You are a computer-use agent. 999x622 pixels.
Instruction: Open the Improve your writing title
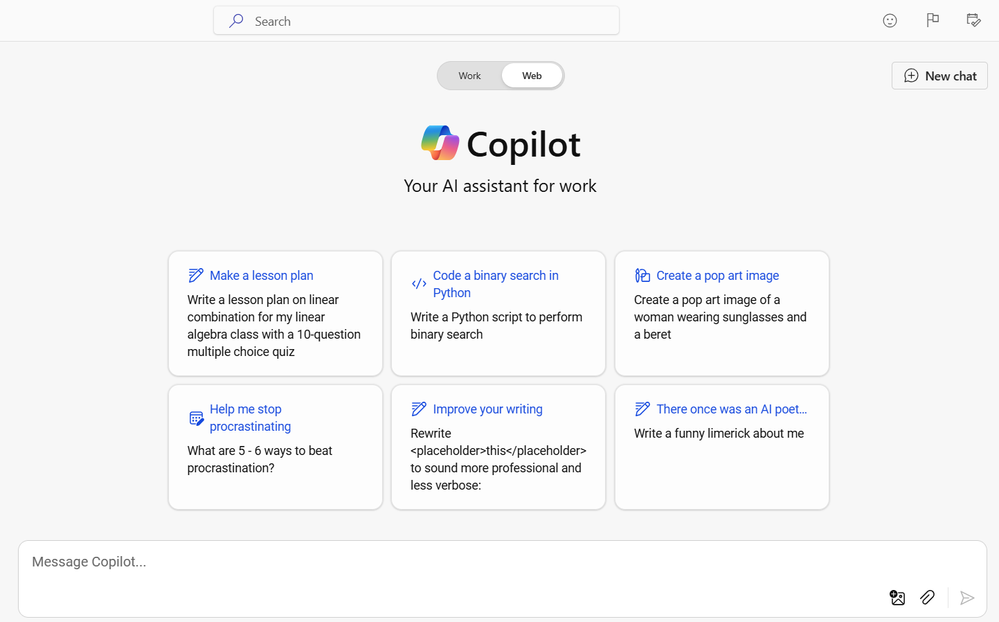487,409
